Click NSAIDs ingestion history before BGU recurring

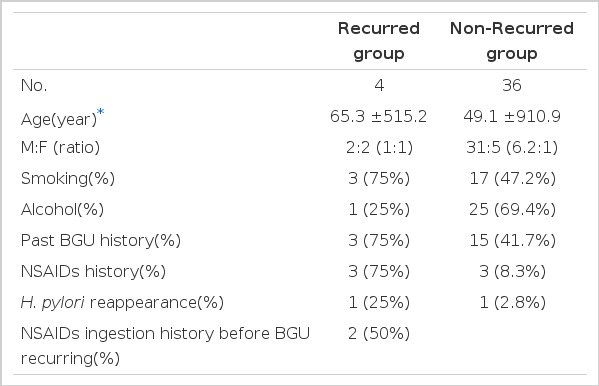click(165, 346)
